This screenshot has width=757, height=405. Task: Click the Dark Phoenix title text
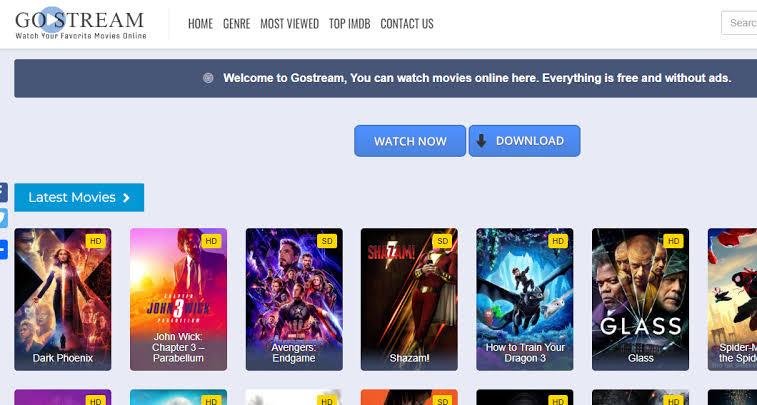63,358
